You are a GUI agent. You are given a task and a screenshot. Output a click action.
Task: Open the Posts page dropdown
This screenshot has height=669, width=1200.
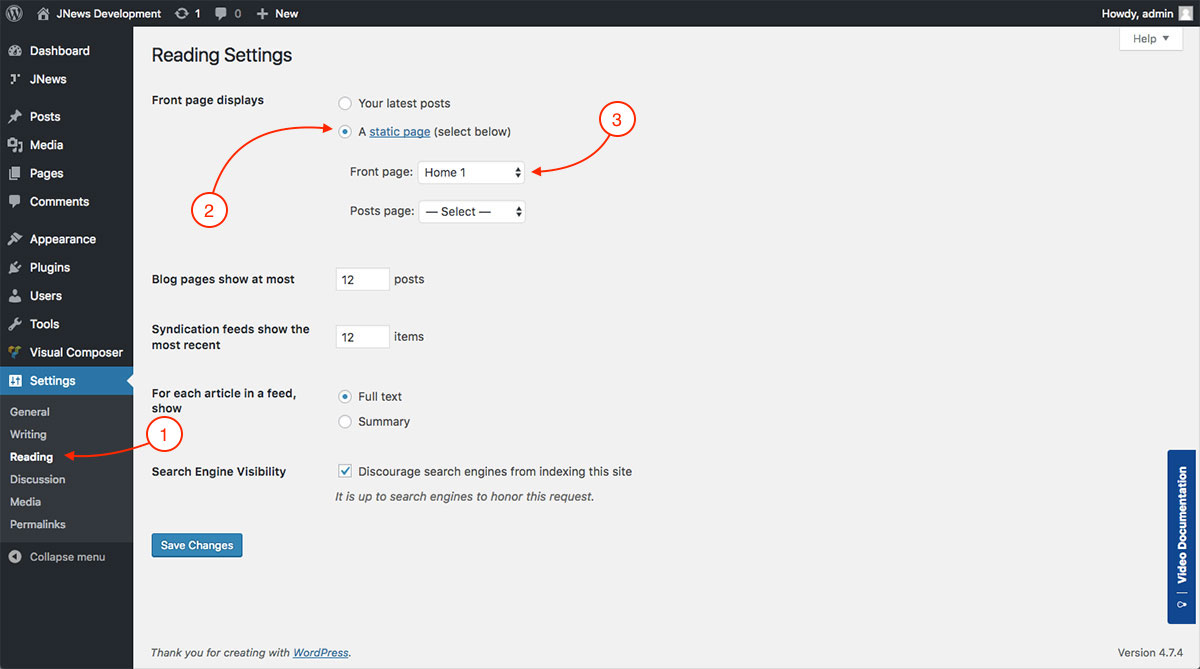coord(471,212)
